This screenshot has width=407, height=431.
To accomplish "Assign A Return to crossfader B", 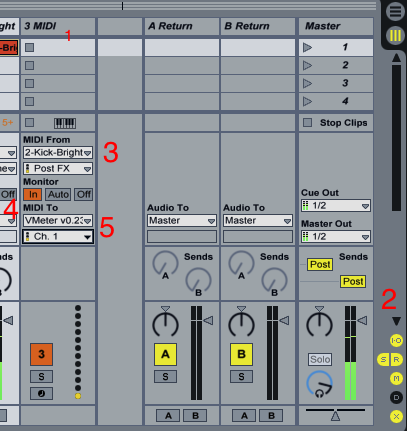I will [x=195, y=416].
